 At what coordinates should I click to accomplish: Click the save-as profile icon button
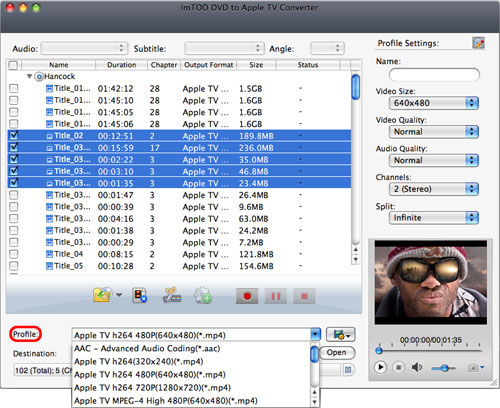point(341,335)
